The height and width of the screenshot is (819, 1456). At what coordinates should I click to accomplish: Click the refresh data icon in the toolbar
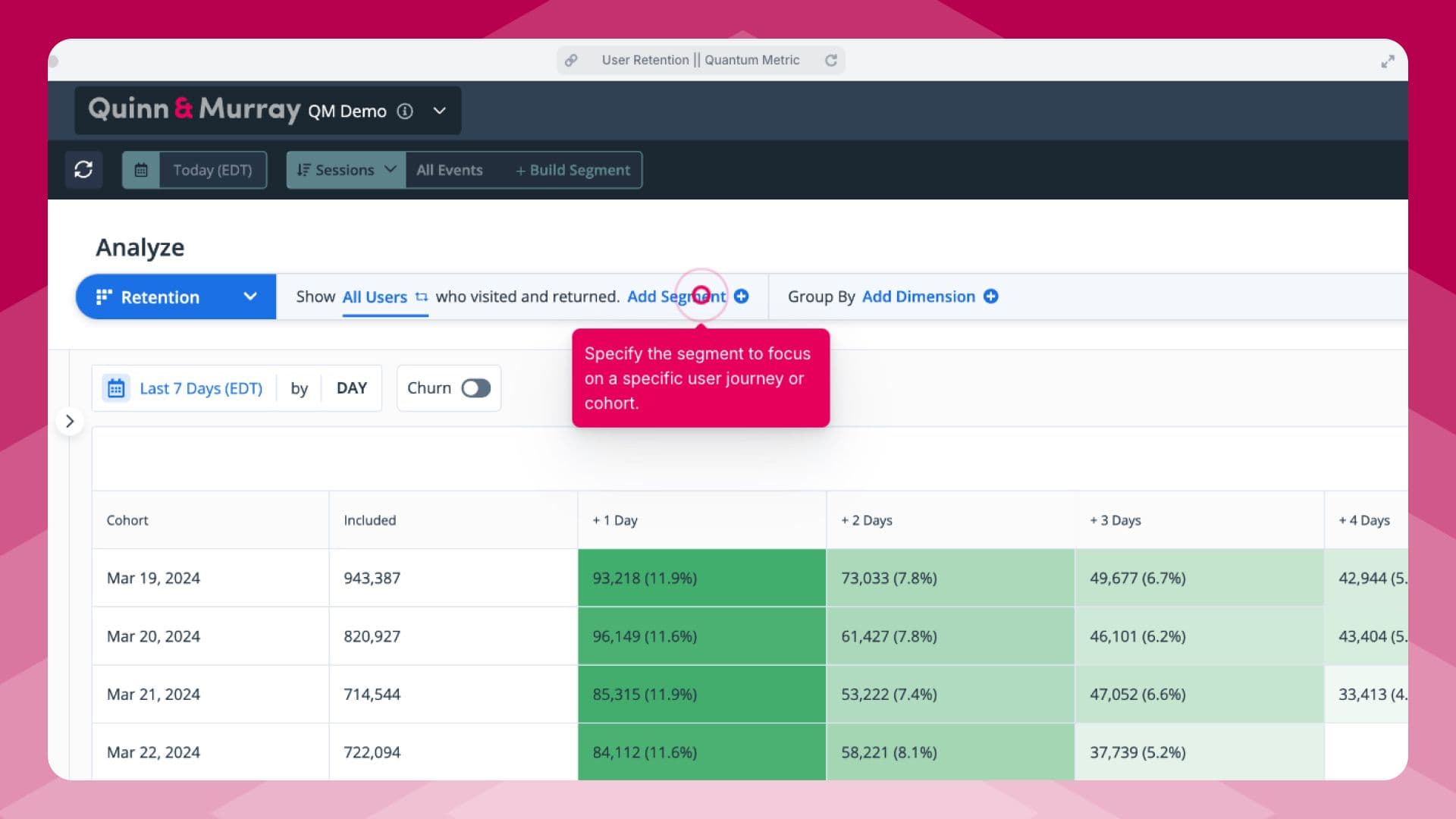pyautogui.click(x=83, y=169)
